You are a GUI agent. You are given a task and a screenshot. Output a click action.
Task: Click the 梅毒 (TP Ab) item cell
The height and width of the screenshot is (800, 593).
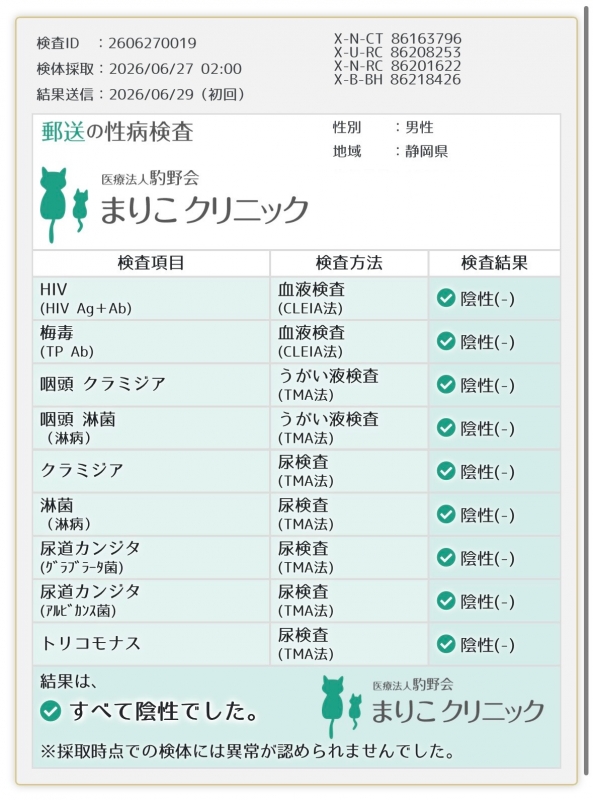tap(151, 342)
